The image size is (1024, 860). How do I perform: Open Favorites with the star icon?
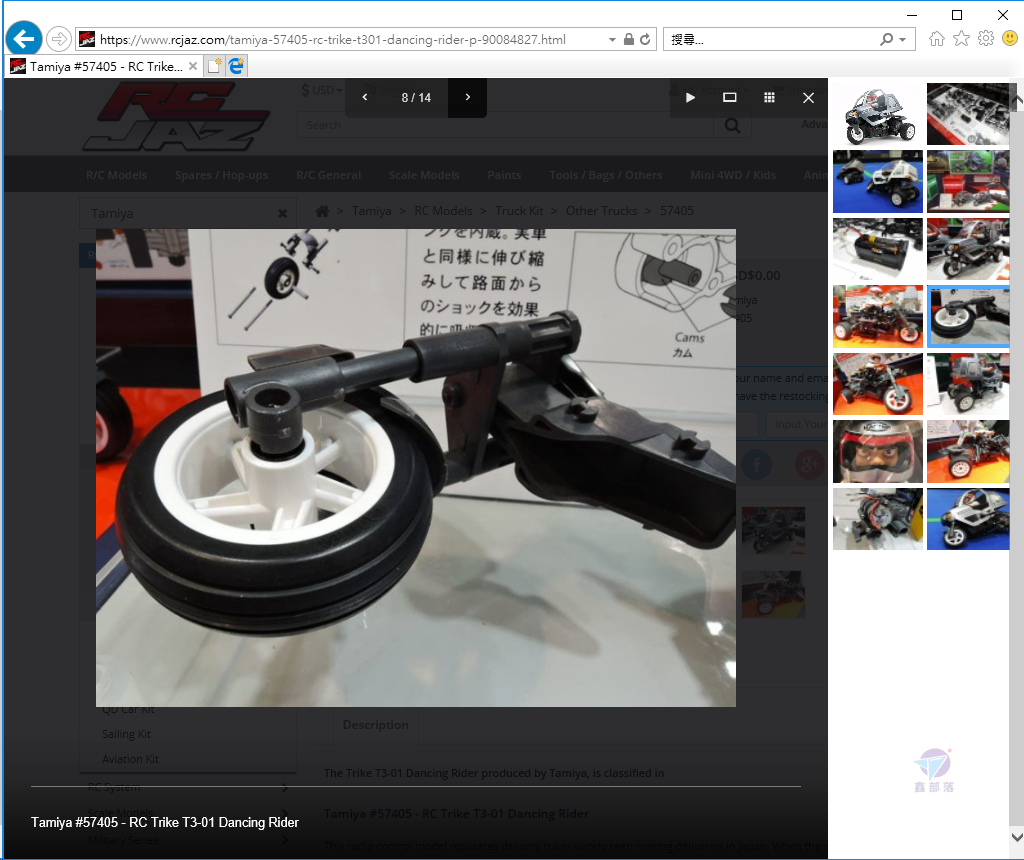961,39
